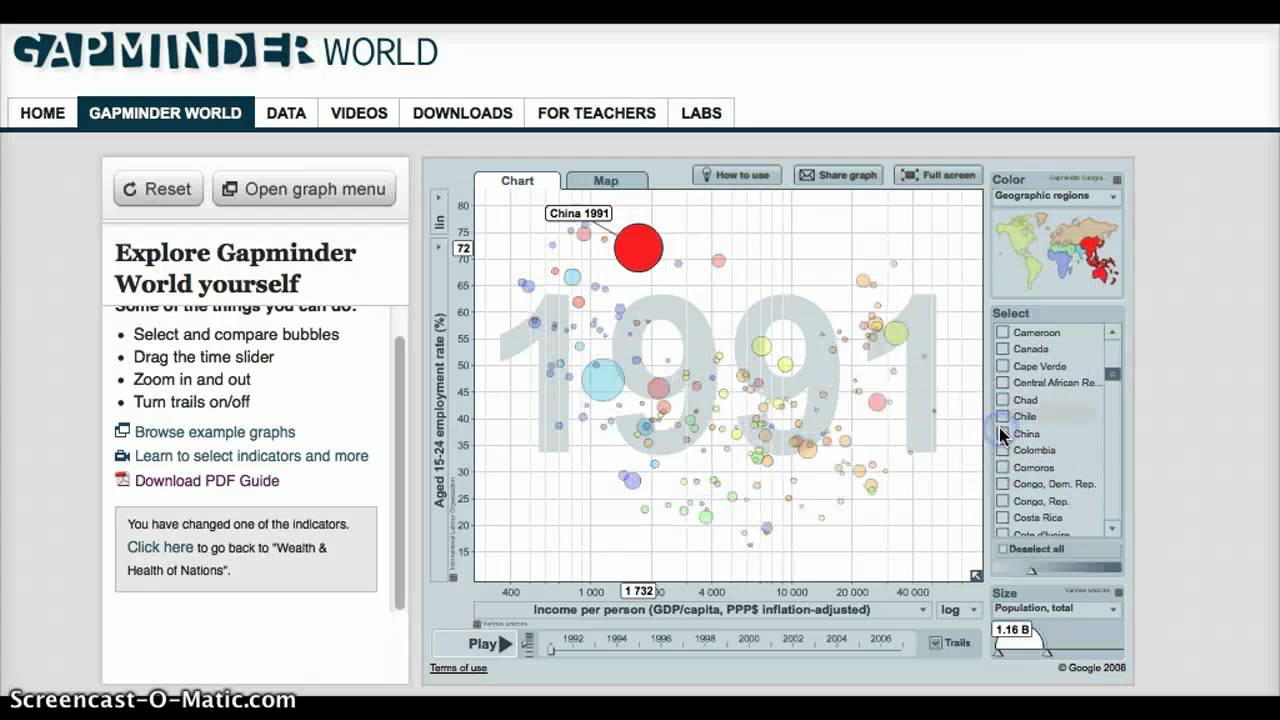The height and width of the screenshot is (720, 1280).
Task: Toggle the Colombia checkbox
Action: tap(1003, 450)
